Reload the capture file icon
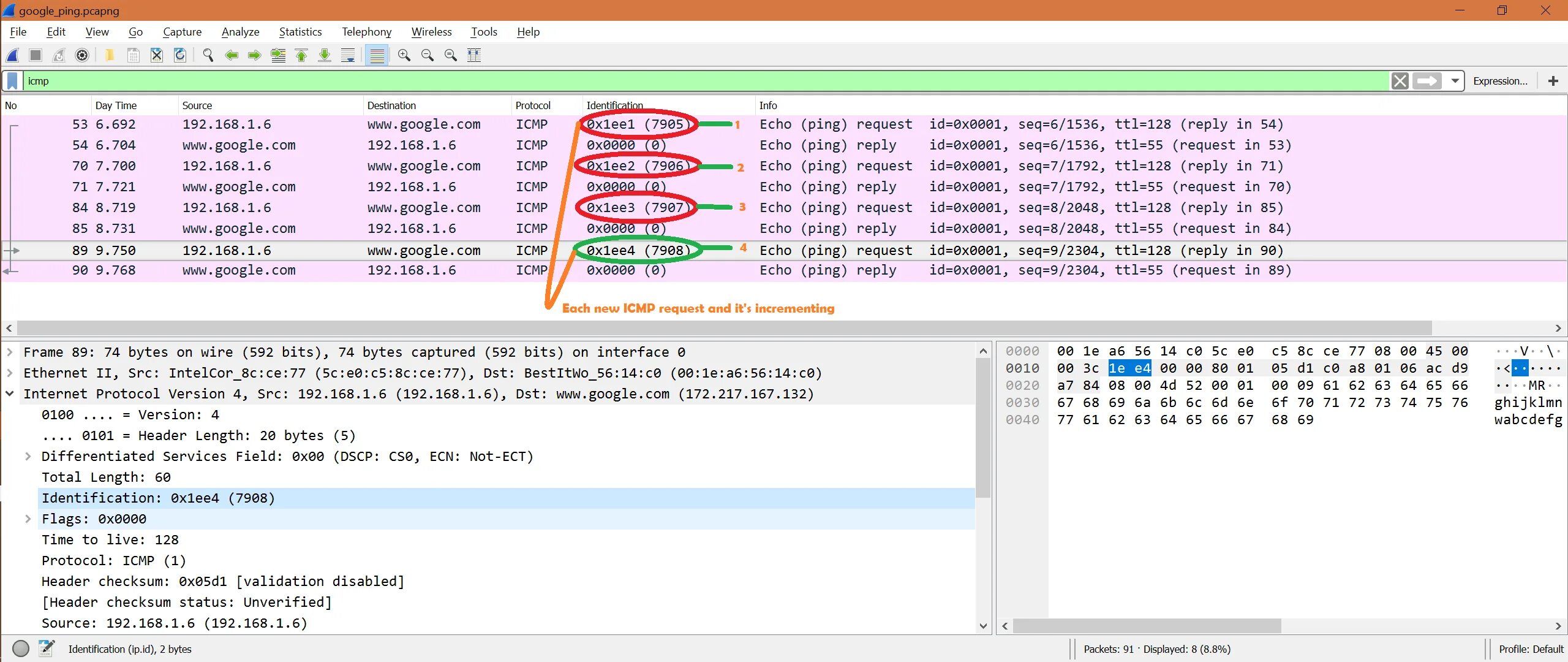Viewport: 1568px width, 662px height. click(x=180, y=55)
